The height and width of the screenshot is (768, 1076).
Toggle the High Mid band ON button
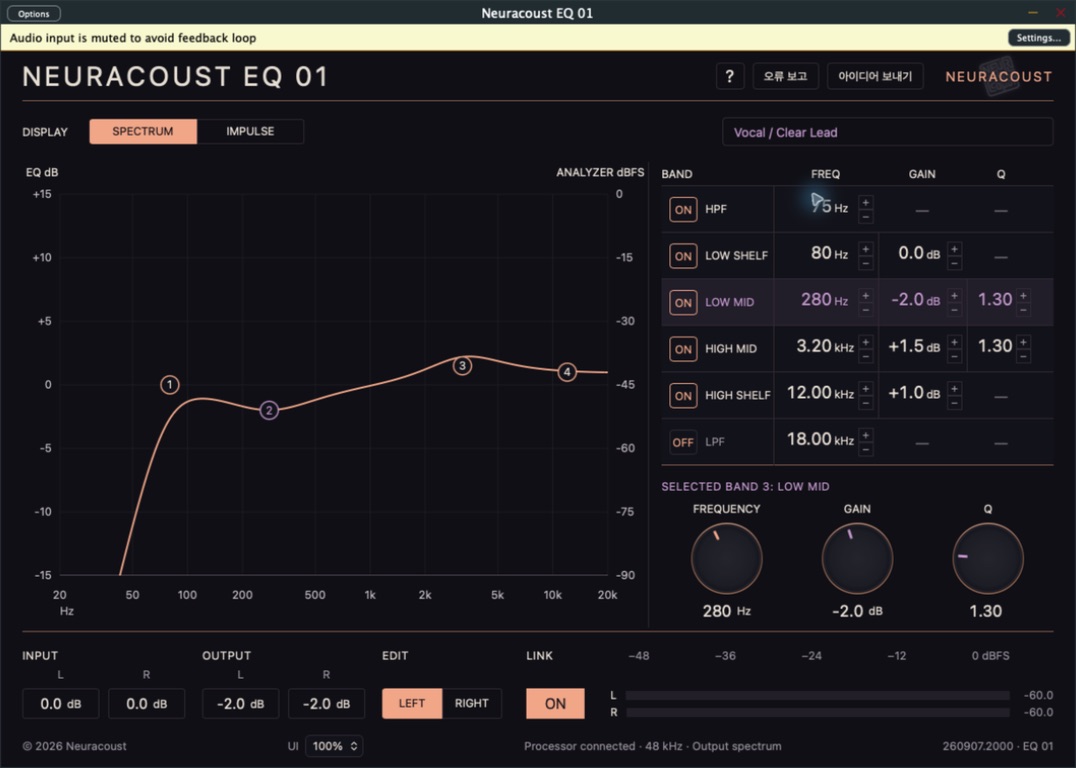coord(683,349)
